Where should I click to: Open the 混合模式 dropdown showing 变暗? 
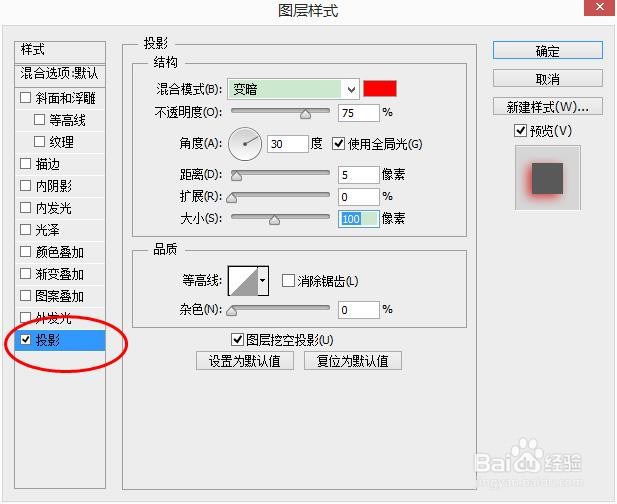point(293,89)
